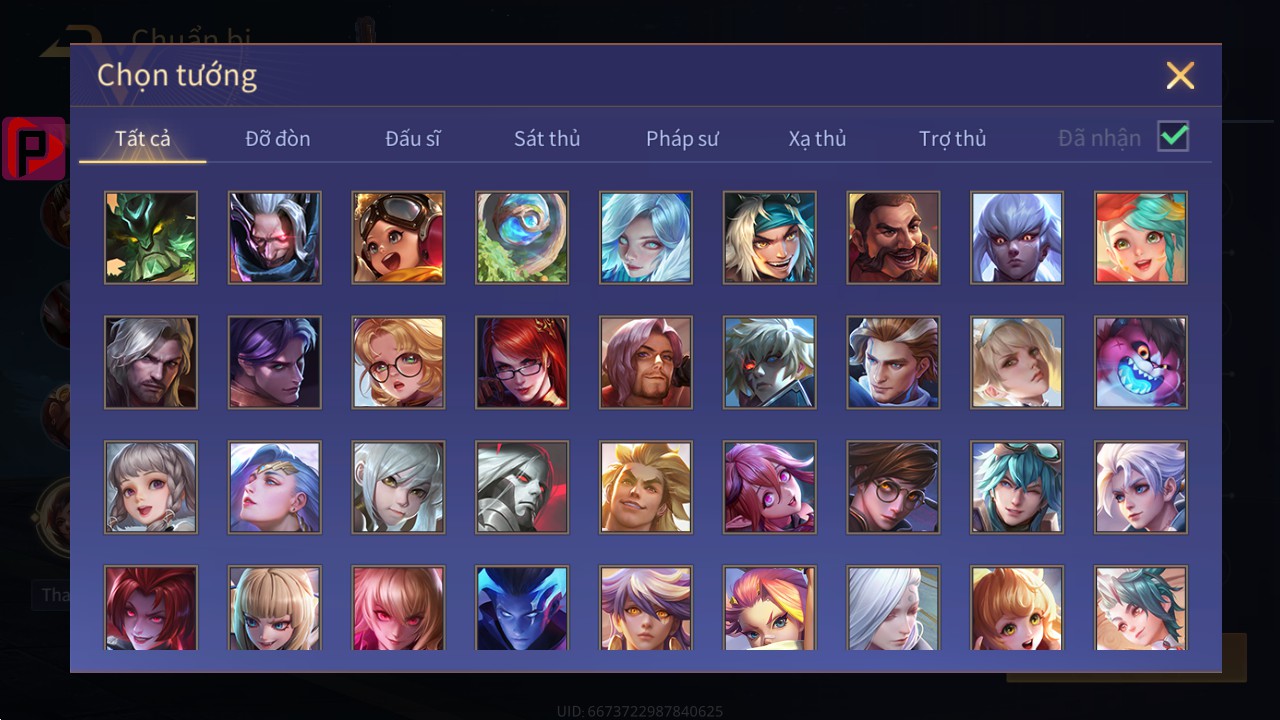Viewport: 1280px width, 720px height.
Task: Select the blonde girl with round glasses
Action: (x=398, y=362)
